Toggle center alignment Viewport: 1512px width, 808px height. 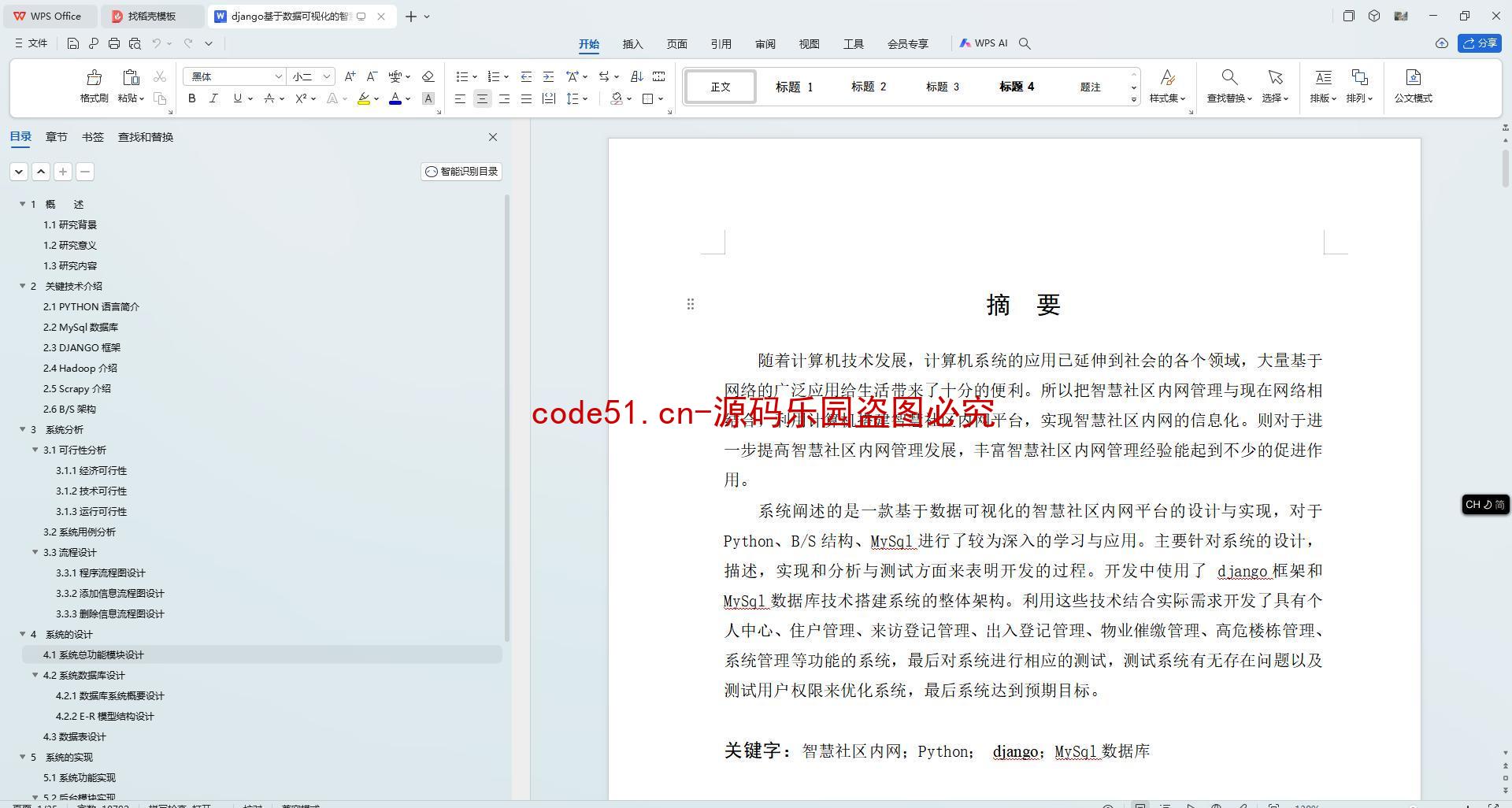482,98
